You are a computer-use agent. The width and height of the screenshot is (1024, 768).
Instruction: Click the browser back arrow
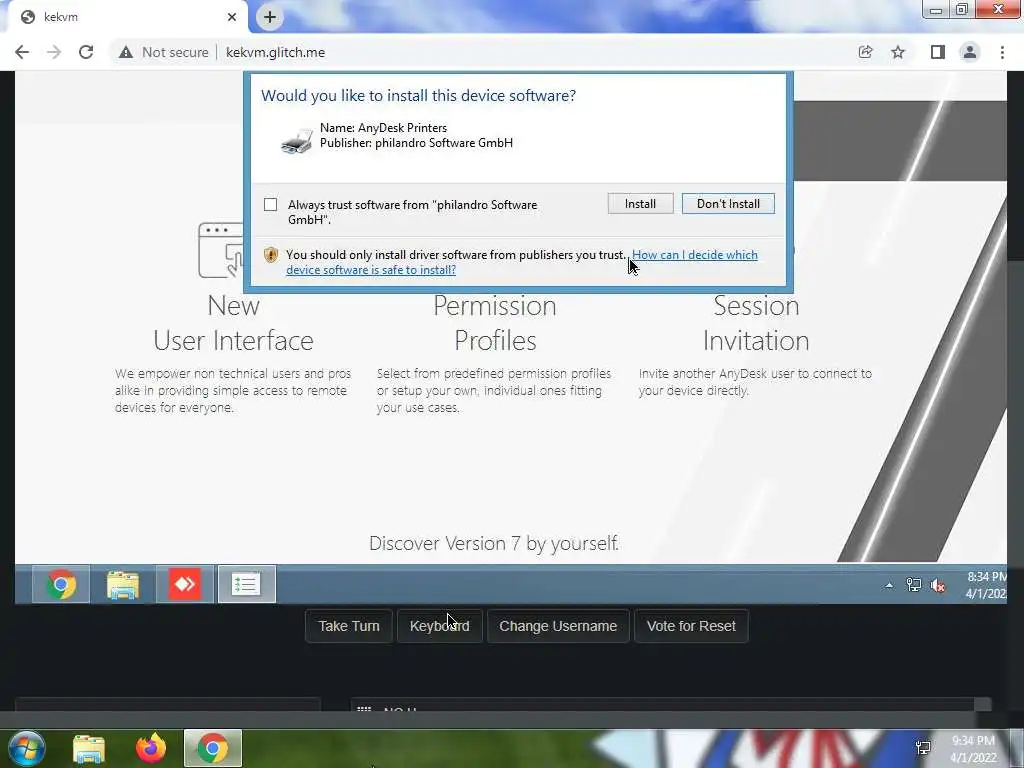(x=22, y=52)
